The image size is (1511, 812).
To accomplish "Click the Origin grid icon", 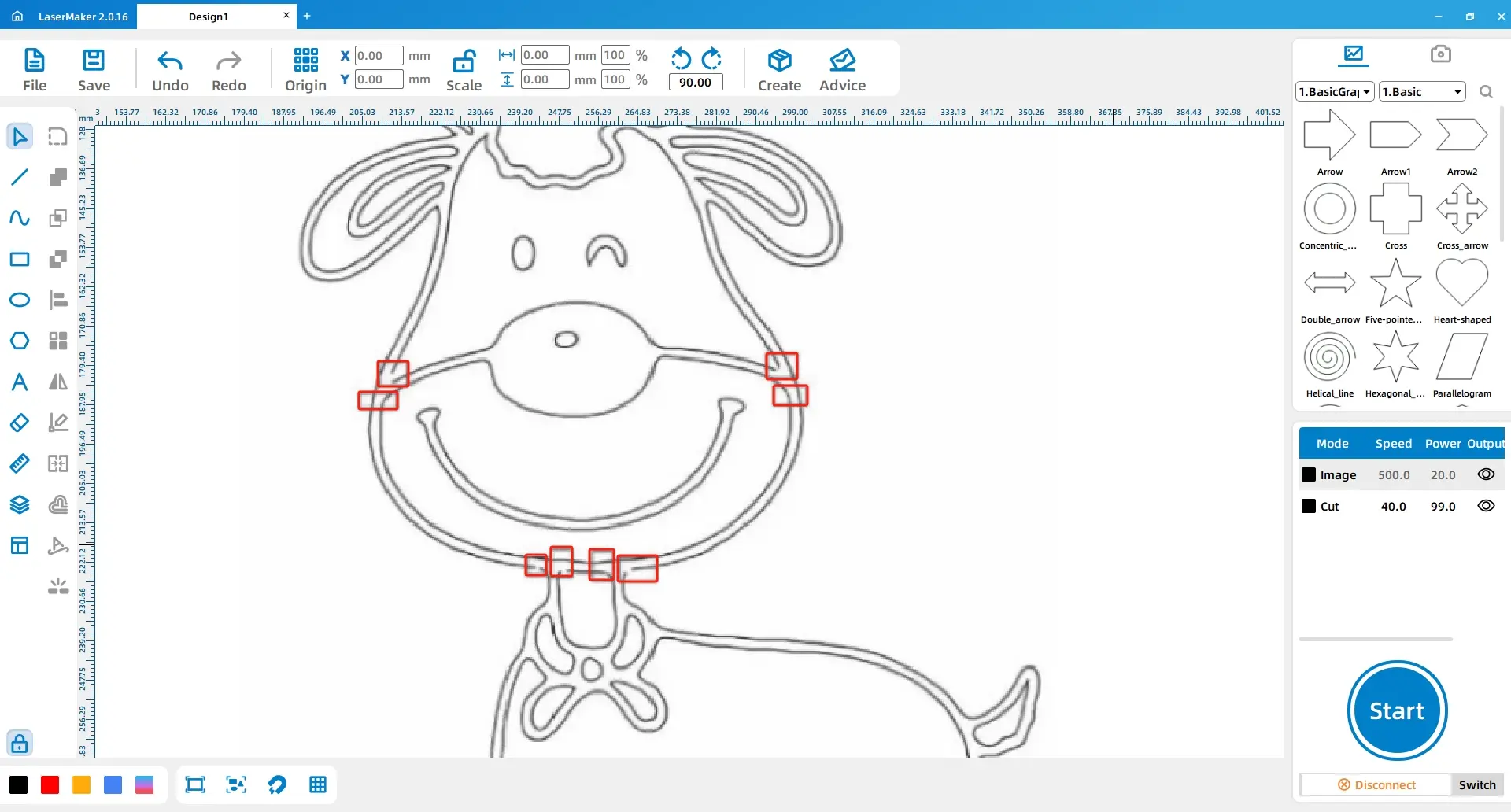I will pos(305,60).
